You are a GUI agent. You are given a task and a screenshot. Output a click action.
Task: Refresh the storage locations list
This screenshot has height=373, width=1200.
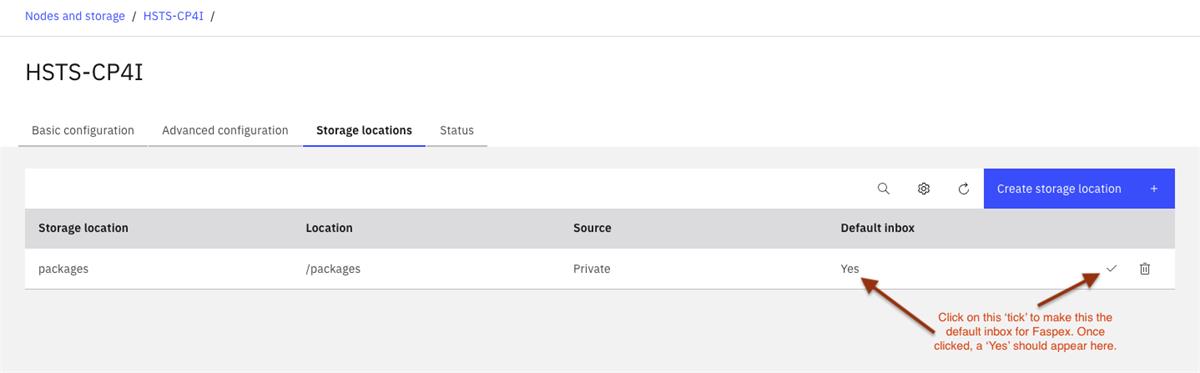coord(964,188)
